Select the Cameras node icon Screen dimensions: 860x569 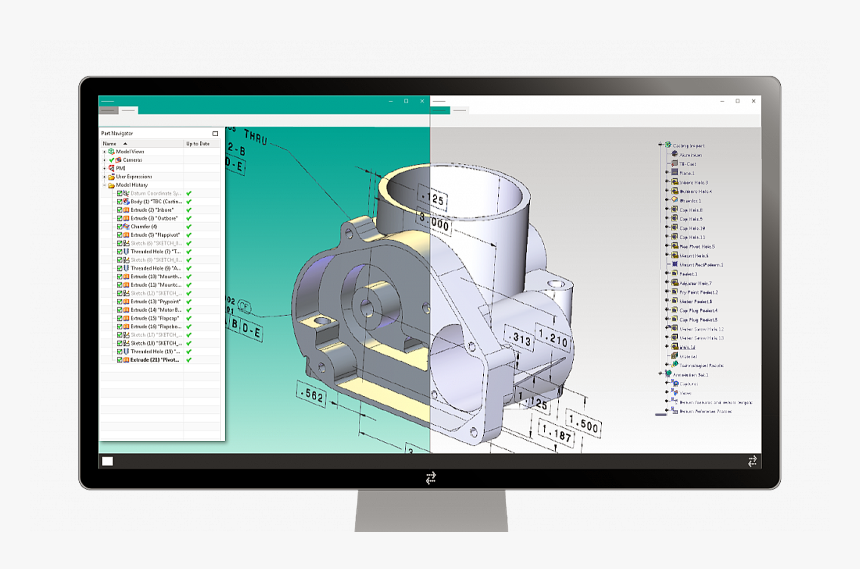118,160
